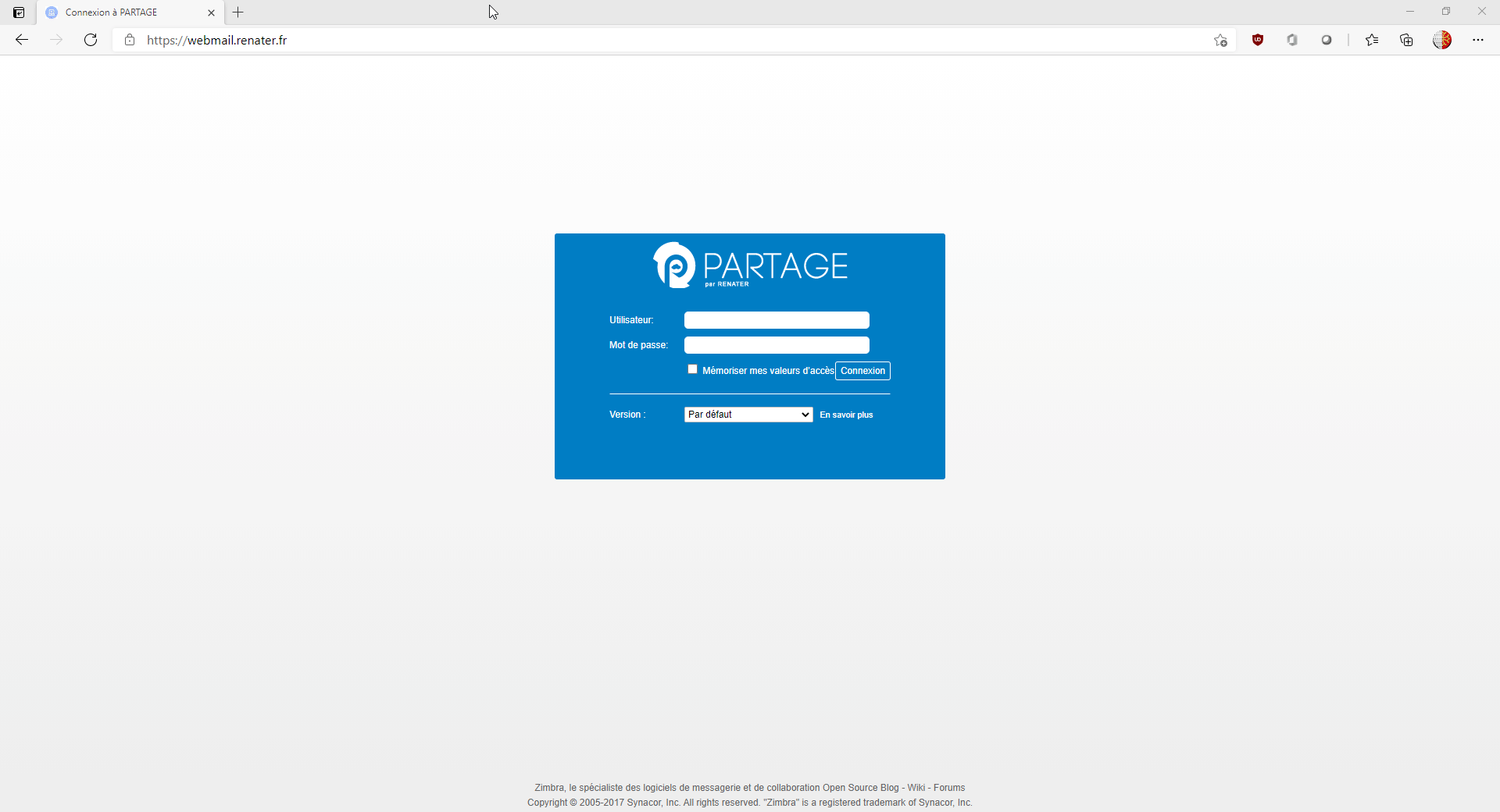Image resolution: width=1500 pixels, height=812 pixels.
Task: Expand the Version dropdown Par défaut
Action: tap(748, 415)
